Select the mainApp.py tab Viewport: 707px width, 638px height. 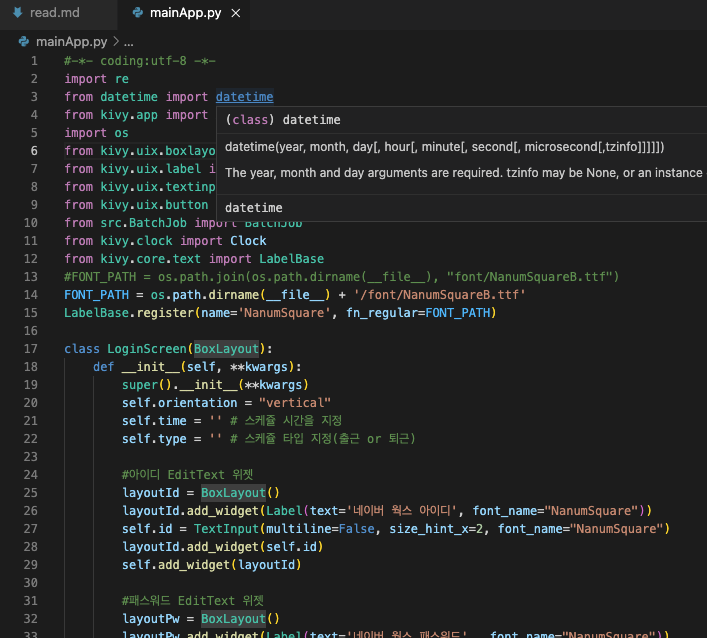(185, 13)
